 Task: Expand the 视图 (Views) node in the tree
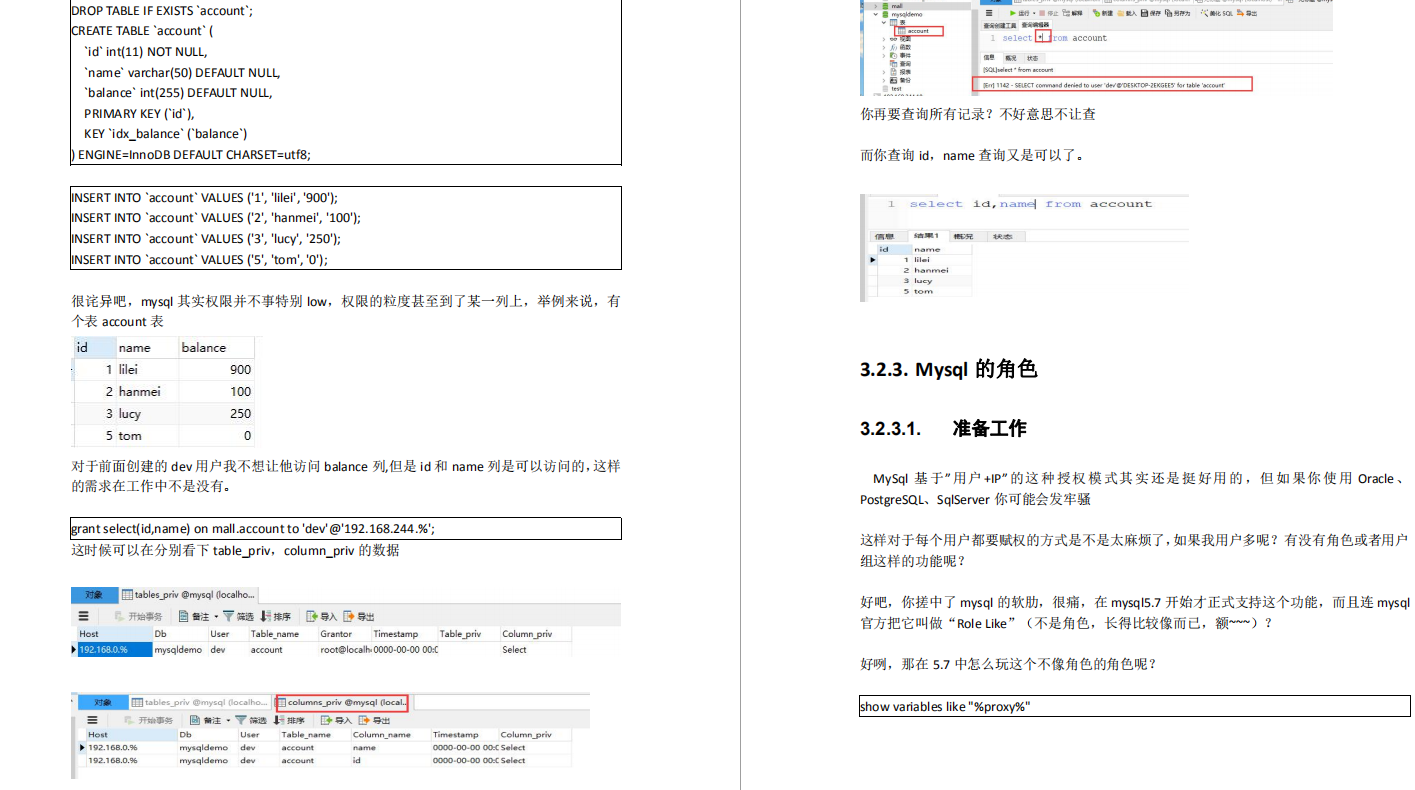883,39
